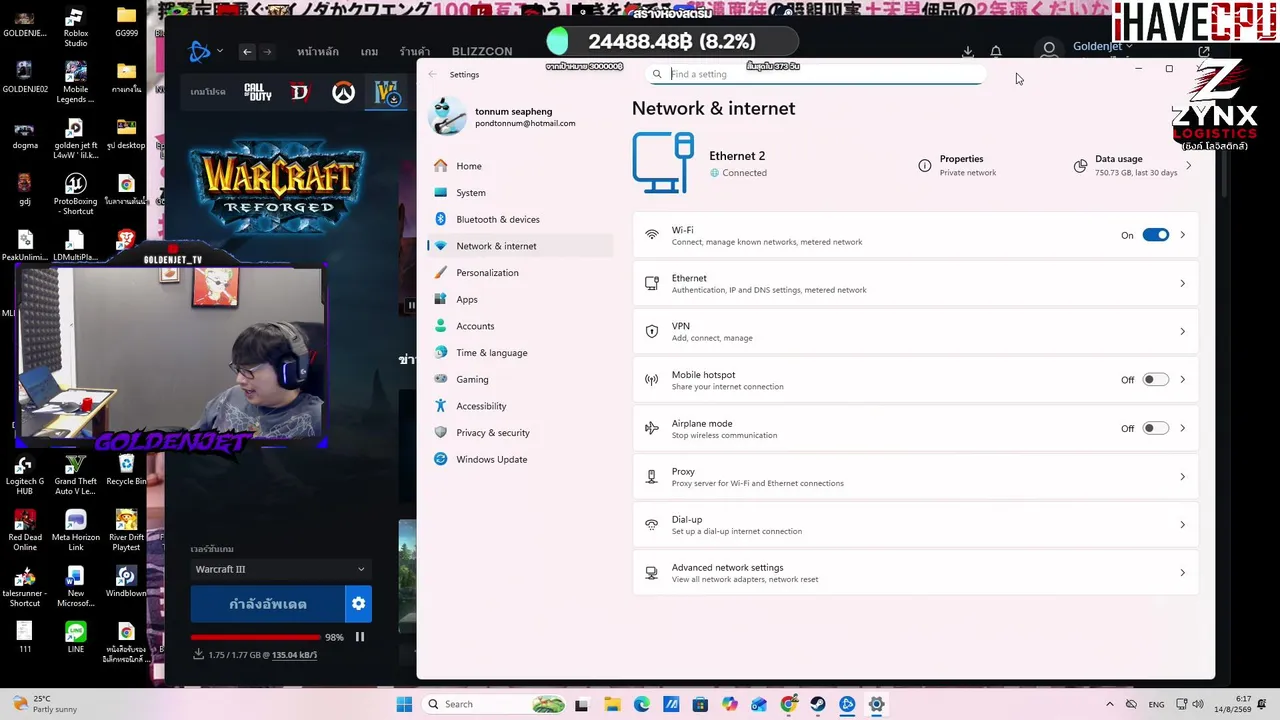Screen dimensions: 1280x720
Task: Open Mobile hotspot details chevron
Action: coord(1182,380)
